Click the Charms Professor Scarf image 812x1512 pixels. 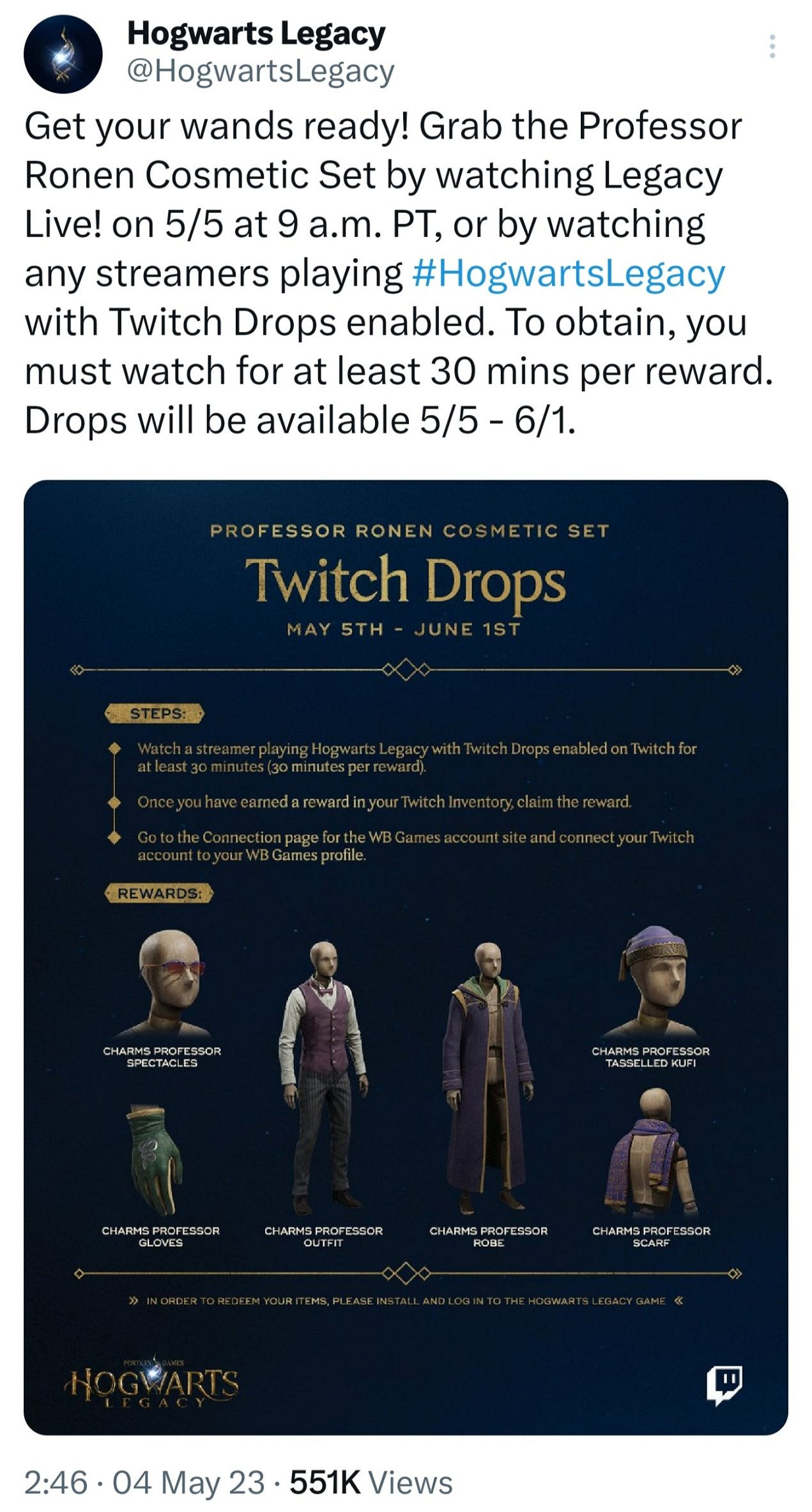(x=650, y=1153)
